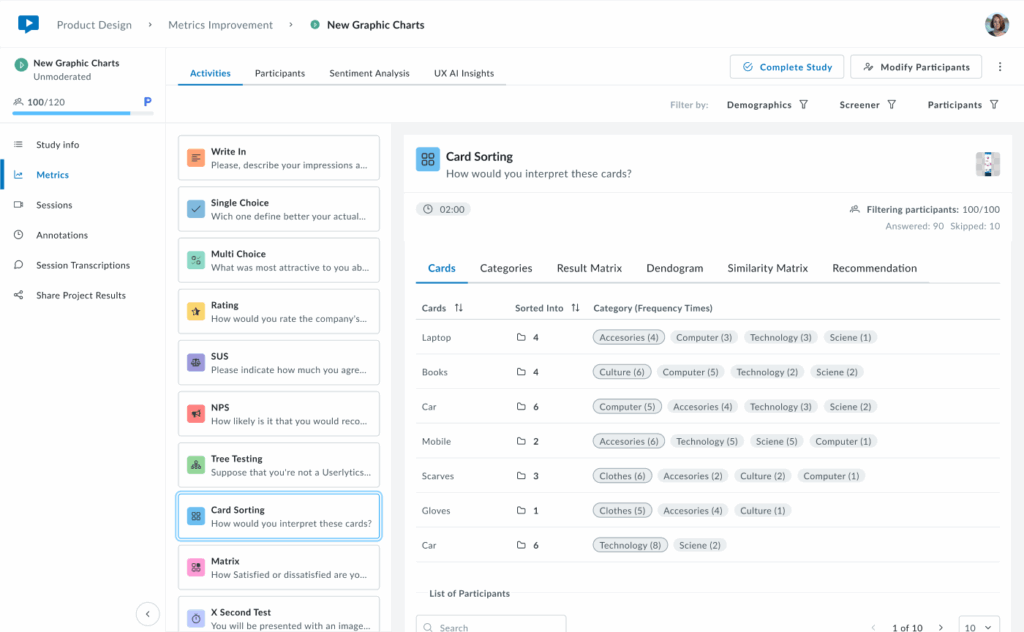Viewport: 1024px width, 632px height.
Task: Click the Screener filter funnel icon
Action: pos(891,105)
